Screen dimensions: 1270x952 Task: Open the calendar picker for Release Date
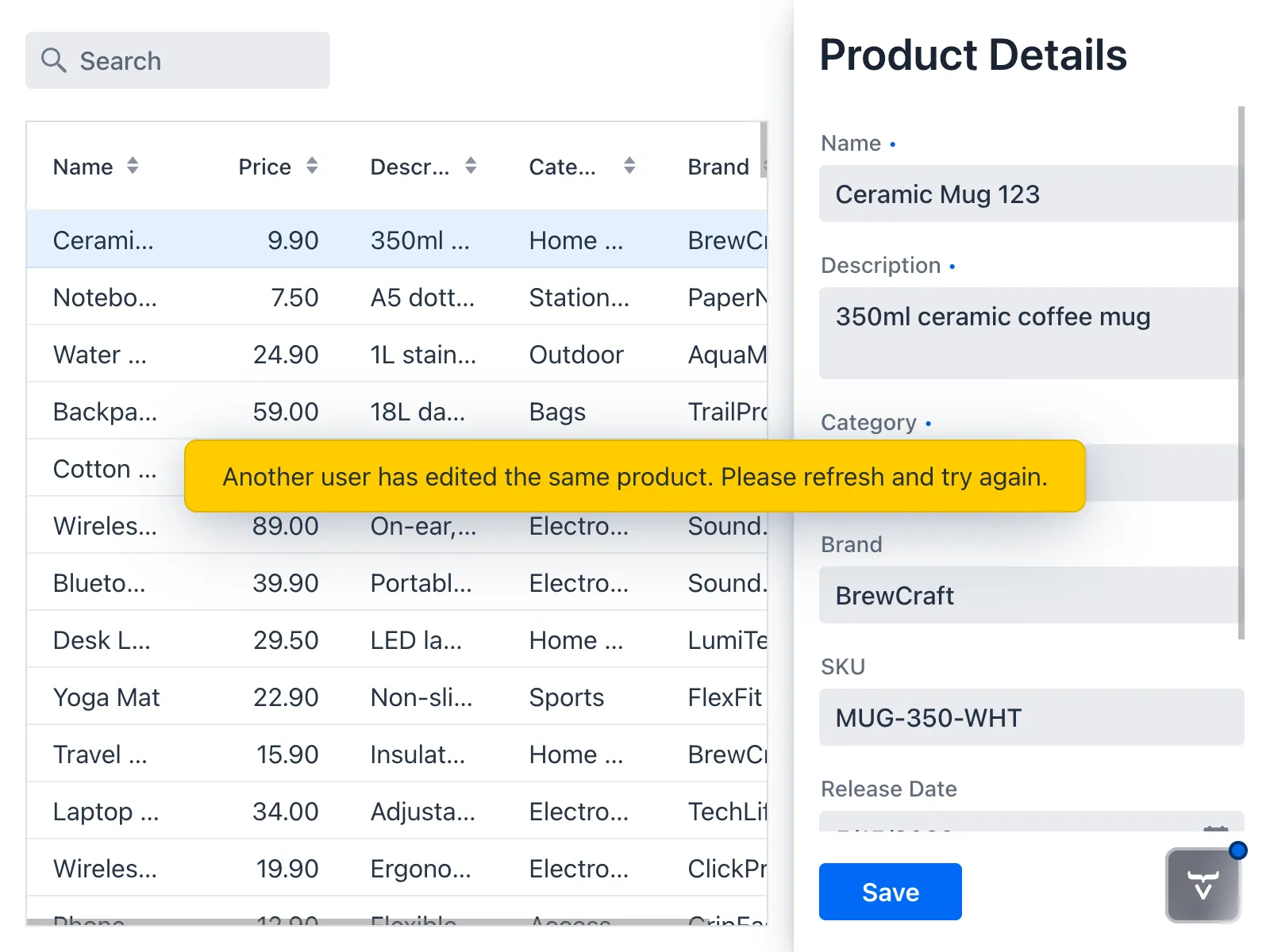click(1217, 828)
